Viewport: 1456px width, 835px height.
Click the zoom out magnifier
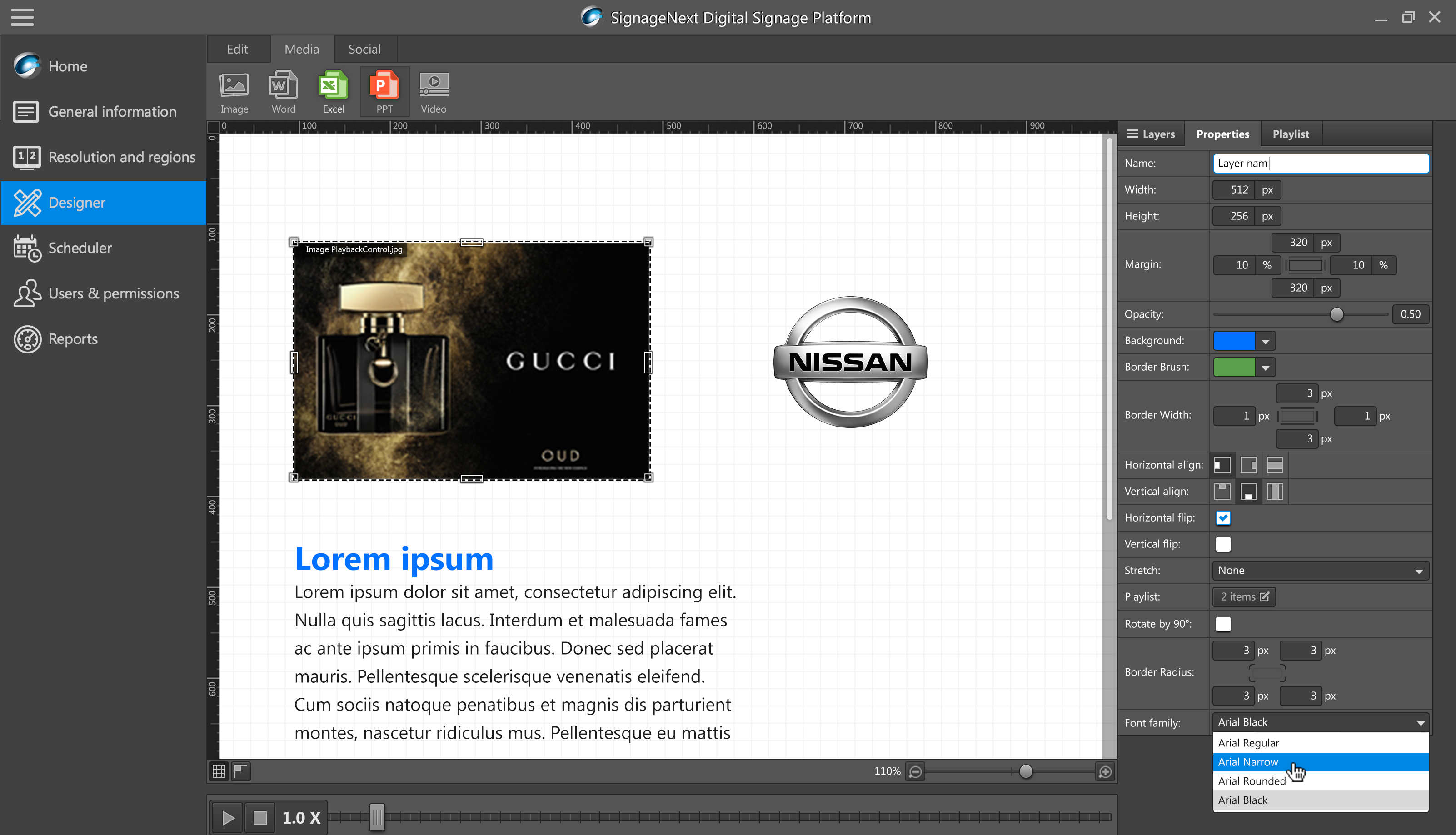click(x=916, y=772)
